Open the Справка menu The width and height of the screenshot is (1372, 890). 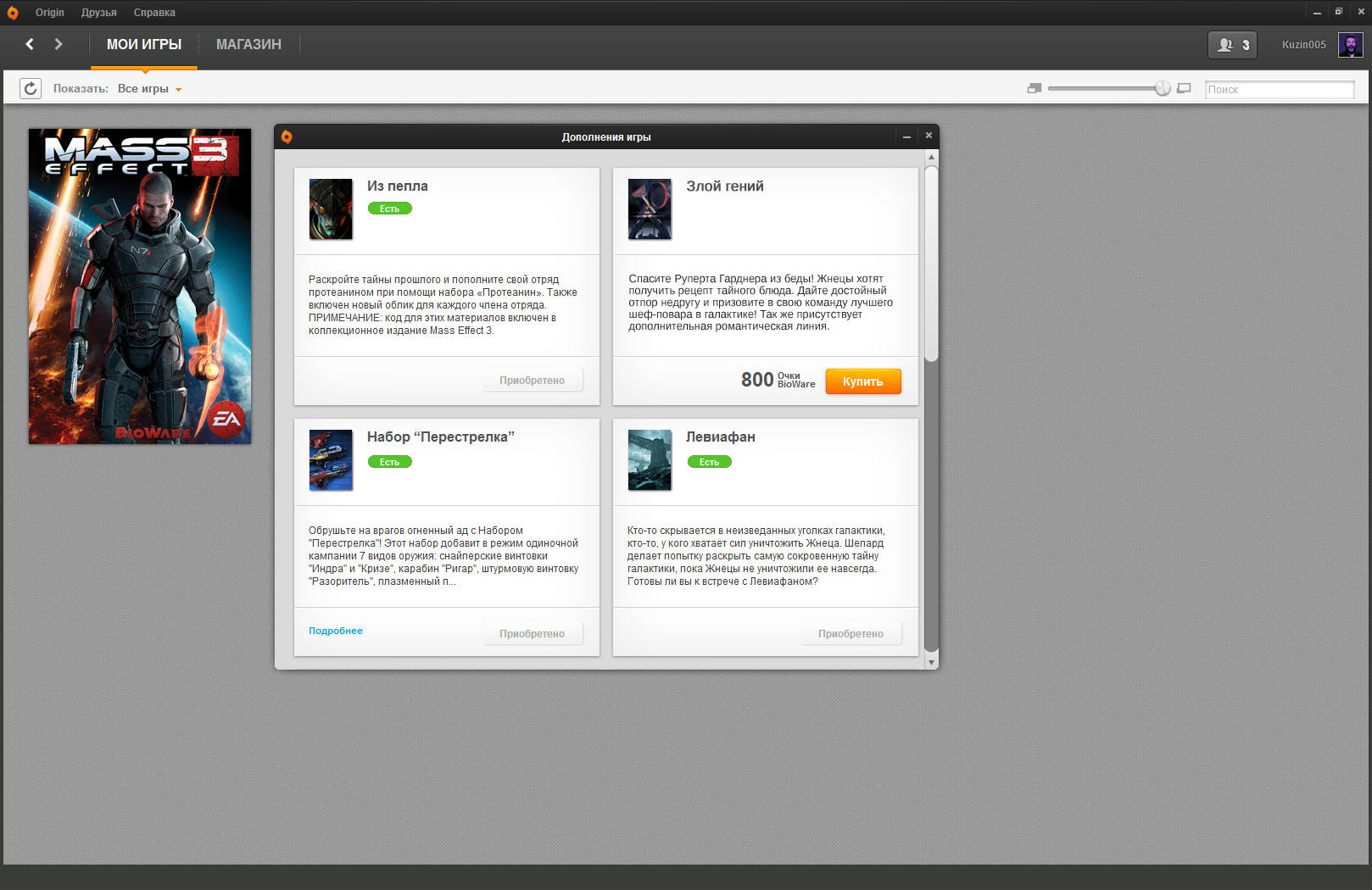(x=154, y=13)
